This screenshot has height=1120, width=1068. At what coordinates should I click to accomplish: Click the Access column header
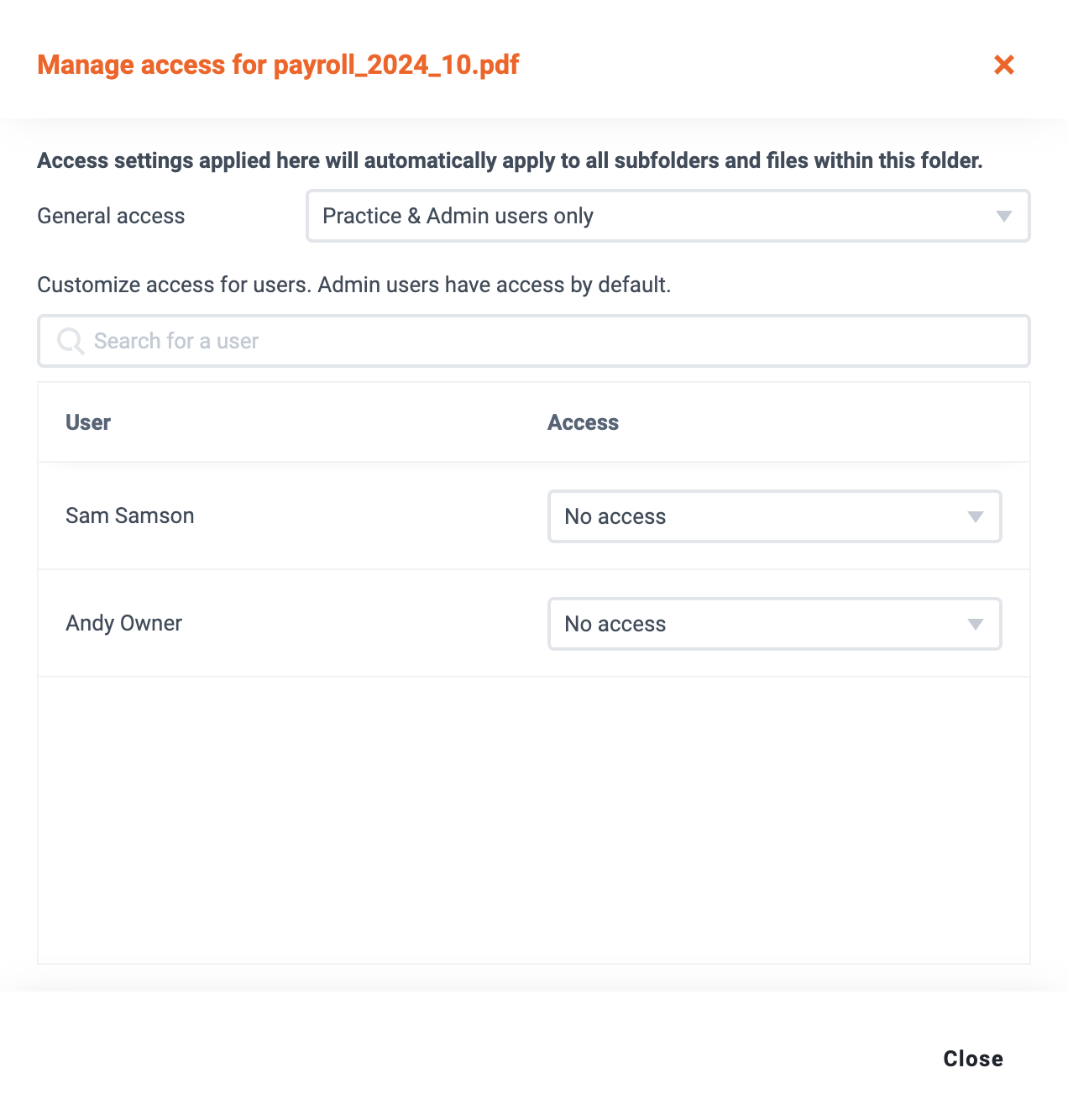[583, 422]
